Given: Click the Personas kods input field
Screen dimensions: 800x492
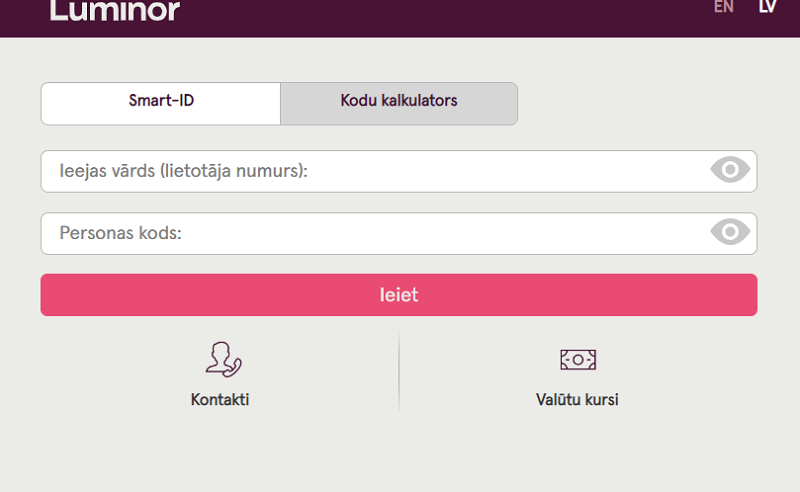Looking at the screenshot, I should pyautogui.click(x=399, y=234).
